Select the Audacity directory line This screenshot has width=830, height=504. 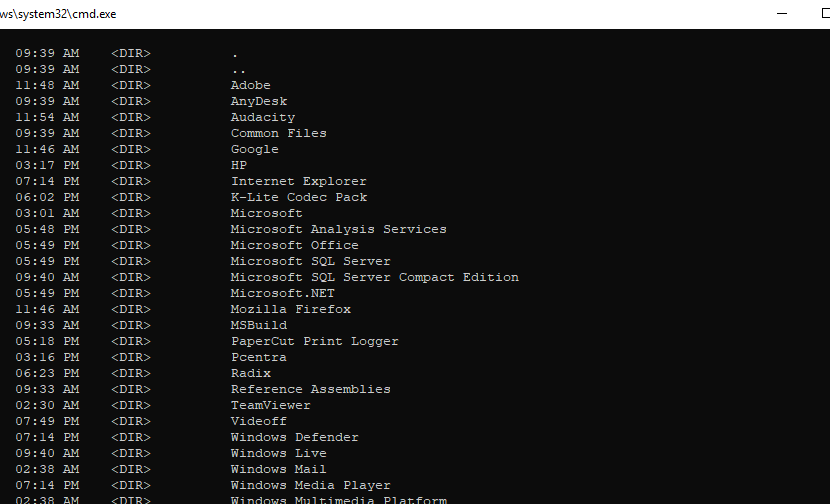262,117
